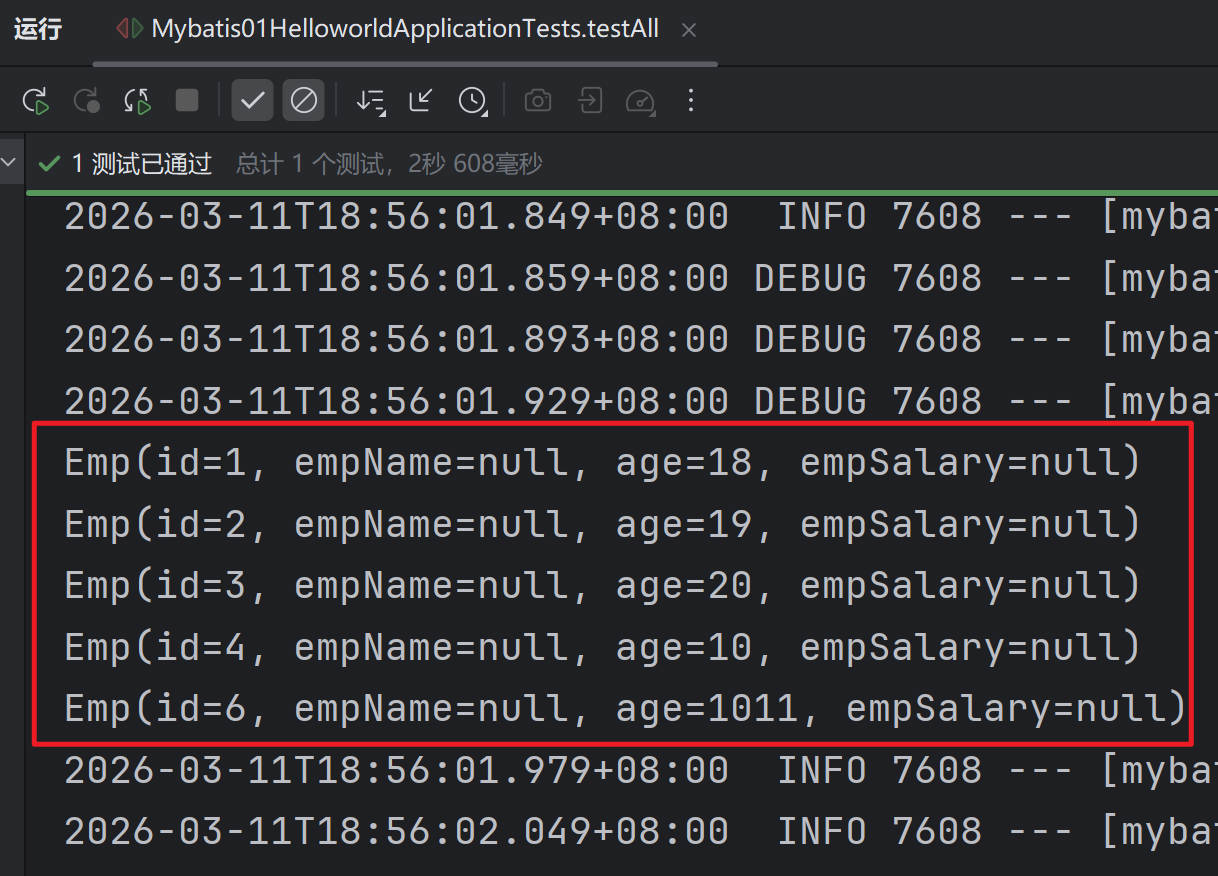
Task: Click the 1 测试已通过 status label
Action: click(141, 164)
